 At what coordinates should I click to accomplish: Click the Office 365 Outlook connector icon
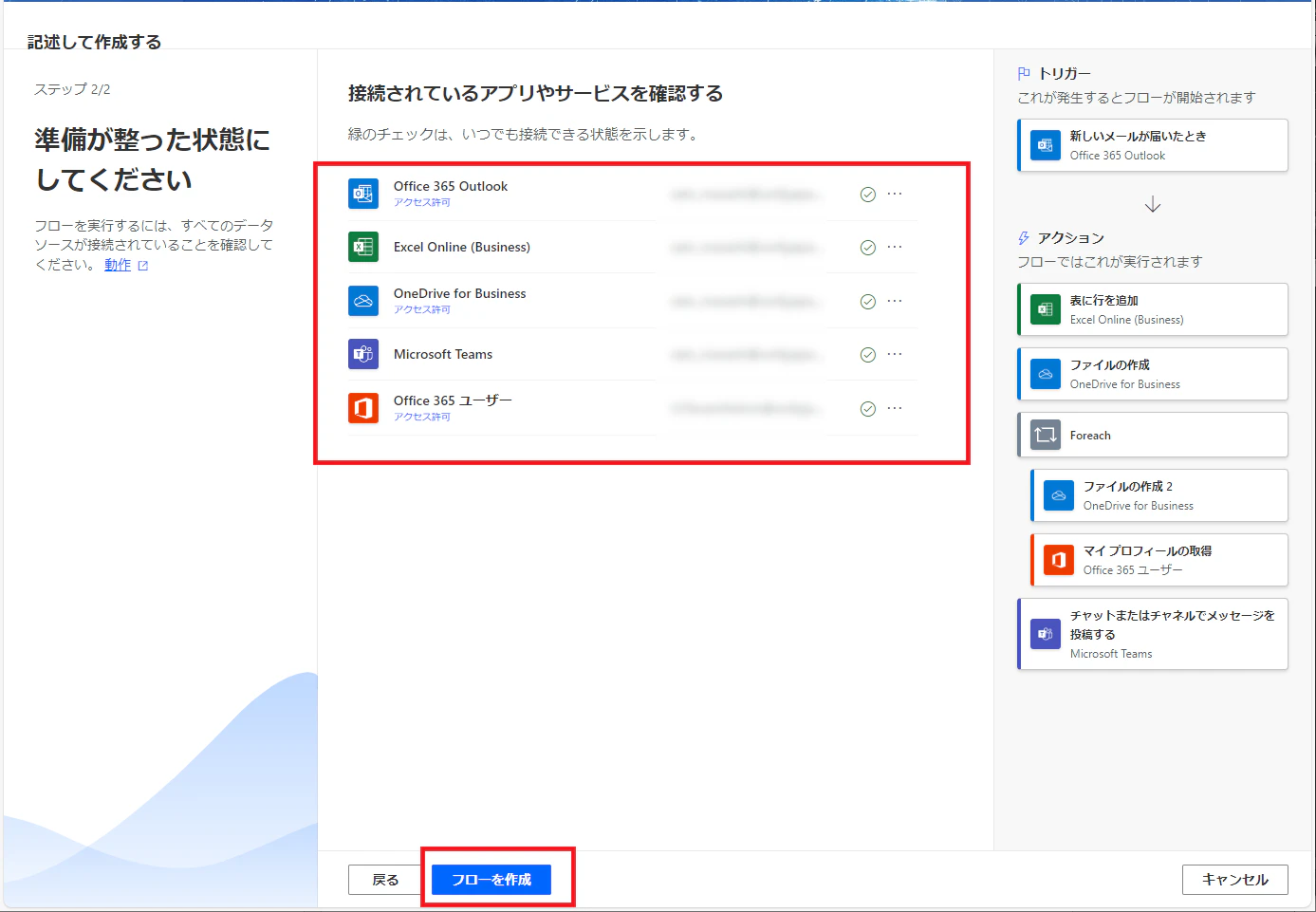click(363, 194)
